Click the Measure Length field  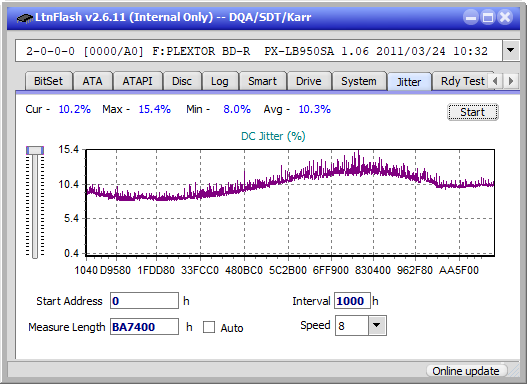[x=144, y=327]
